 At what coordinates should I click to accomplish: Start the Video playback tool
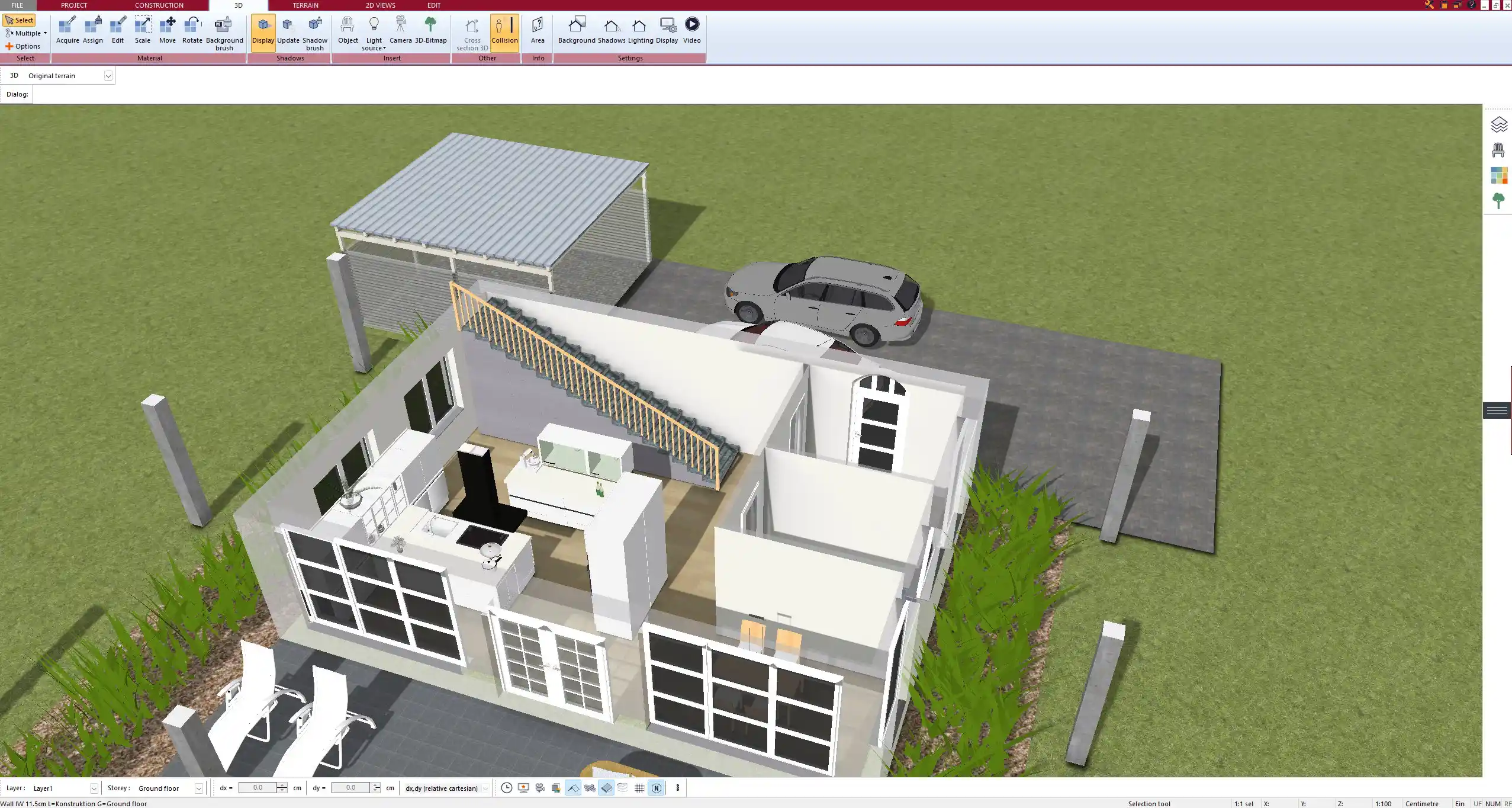point(692,30)
